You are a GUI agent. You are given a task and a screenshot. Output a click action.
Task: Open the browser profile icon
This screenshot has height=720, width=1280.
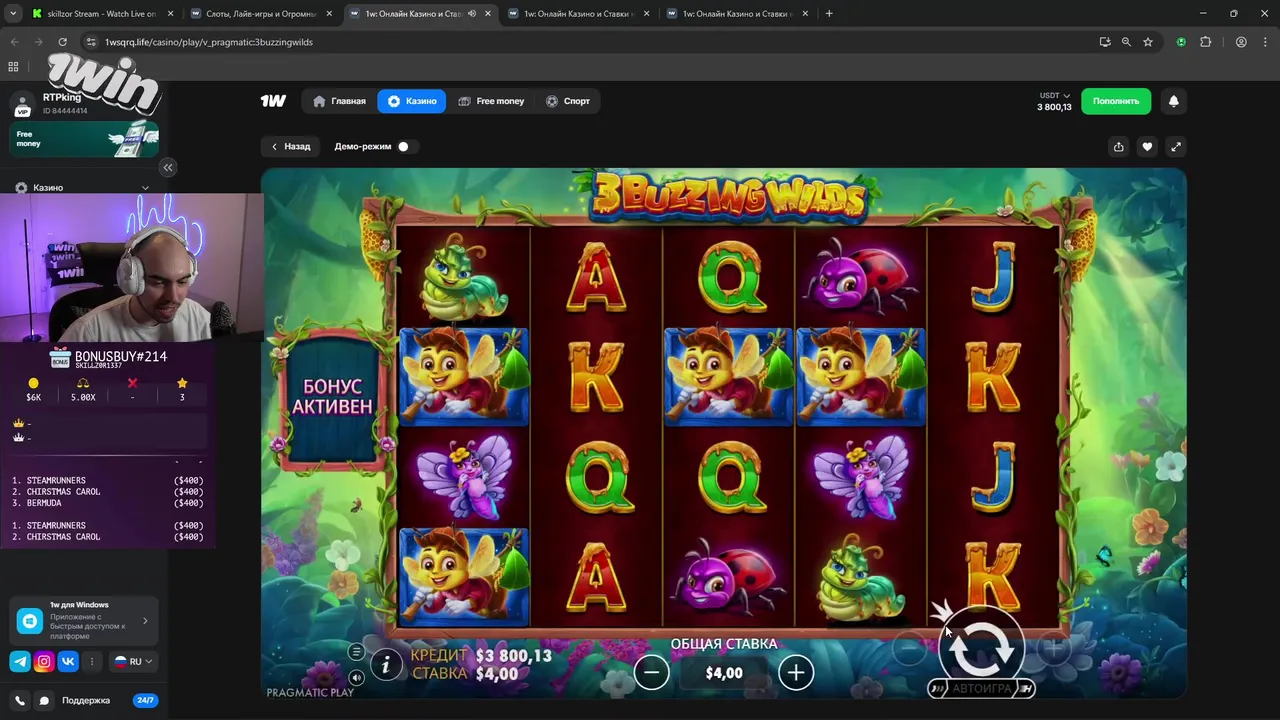click(x=1241, y=42)
